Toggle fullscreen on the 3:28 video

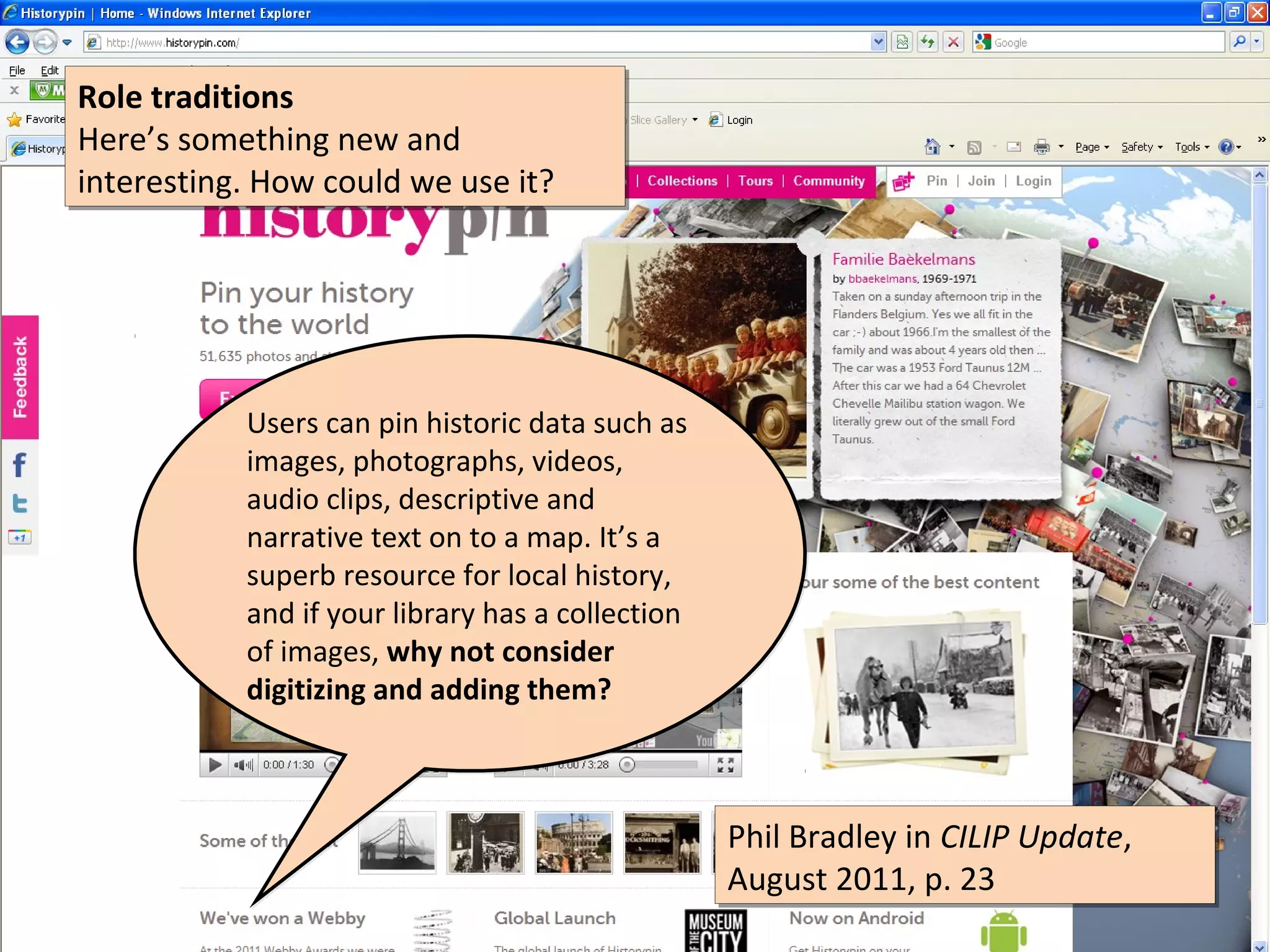(x=725, y=765)
